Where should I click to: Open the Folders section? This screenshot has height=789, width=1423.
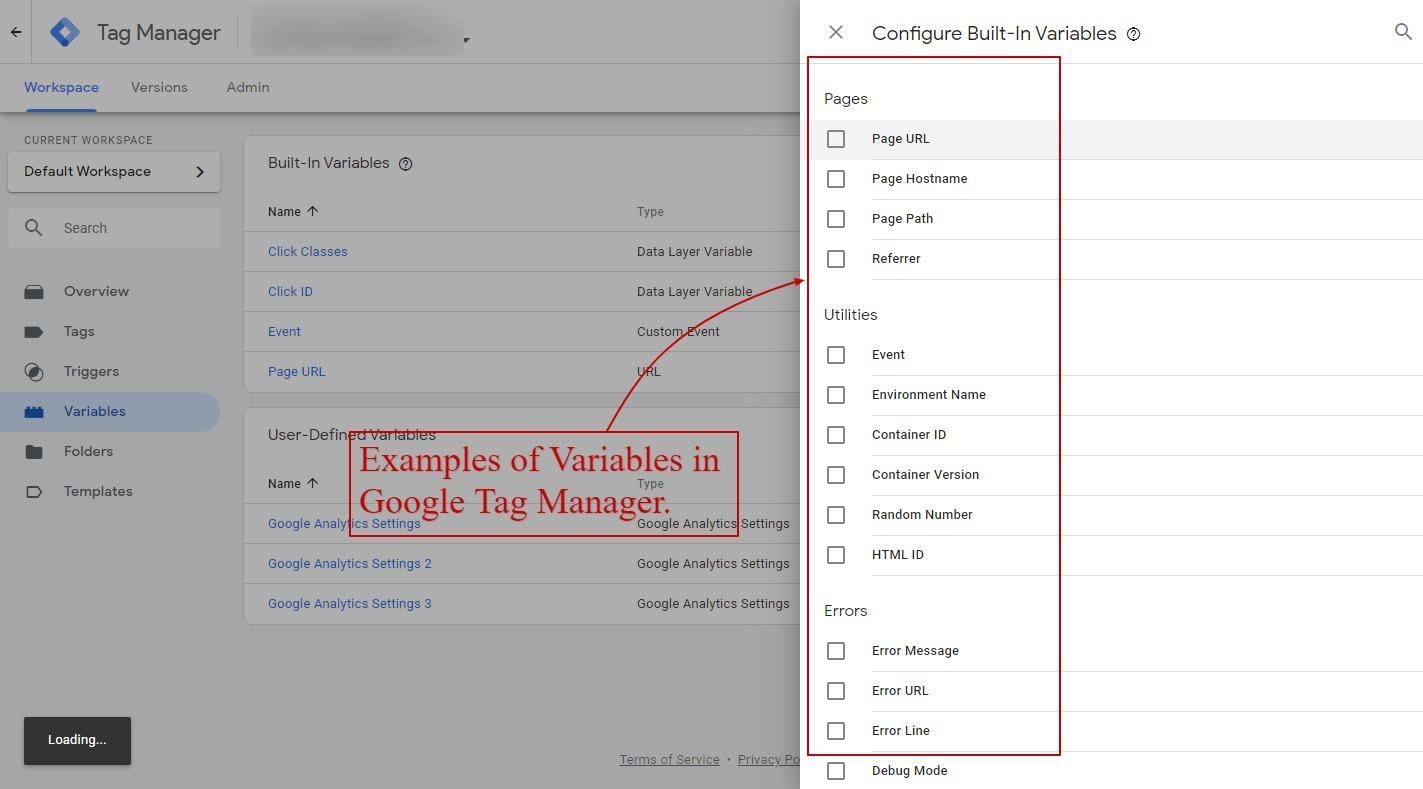pos(88,451)
